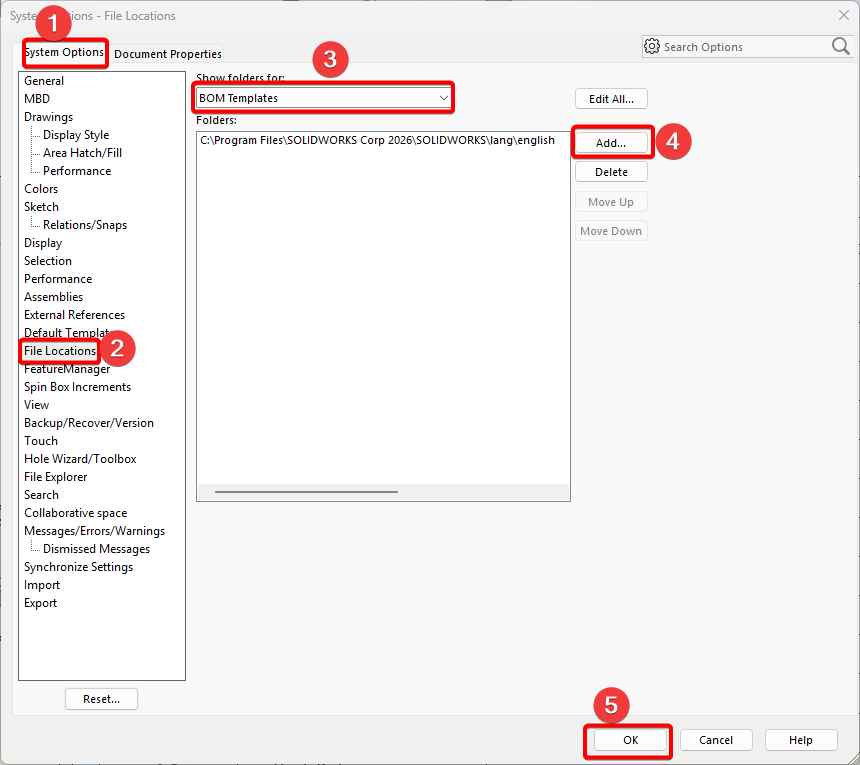Click the search magnifier icon
The image size is (860, 765).
[840, 47]
